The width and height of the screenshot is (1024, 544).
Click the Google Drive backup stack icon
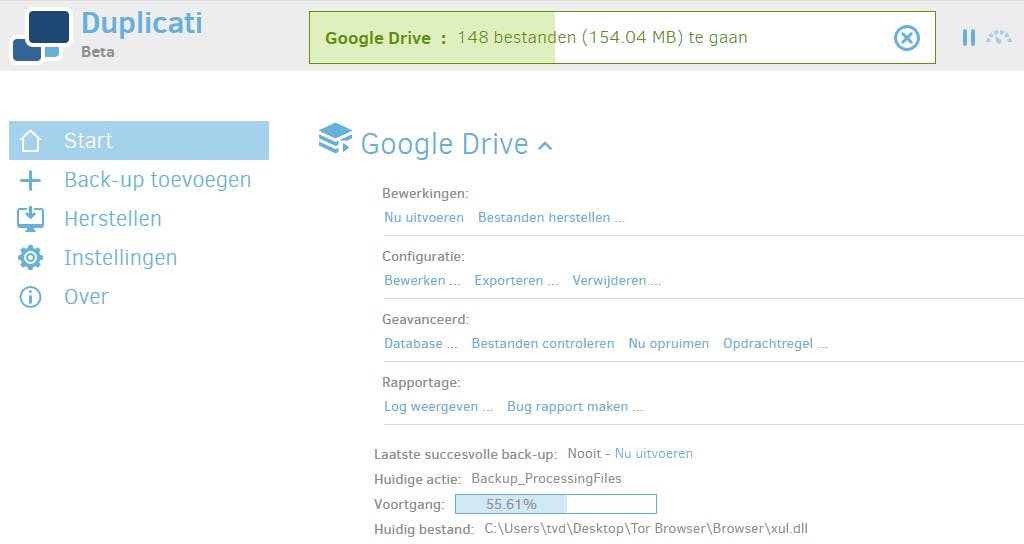point(335,138)
